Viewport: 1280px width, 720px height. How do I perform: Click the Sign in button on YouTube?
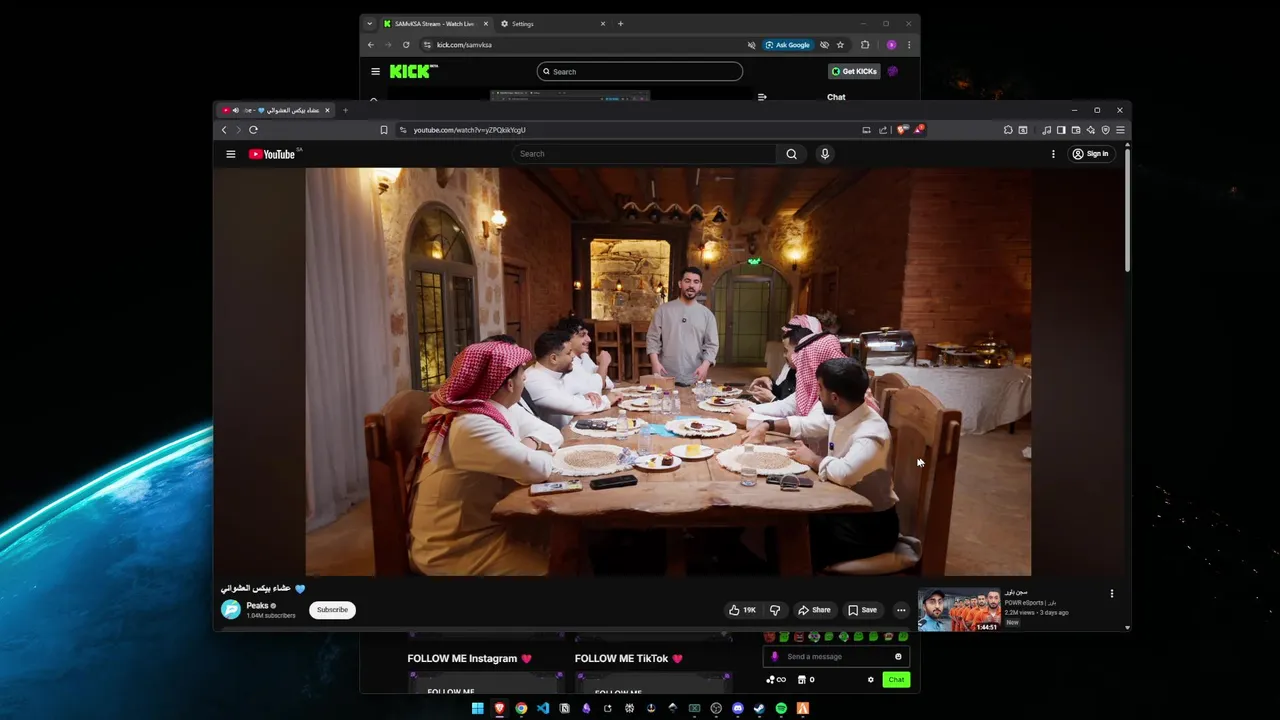pos(1090,154)
